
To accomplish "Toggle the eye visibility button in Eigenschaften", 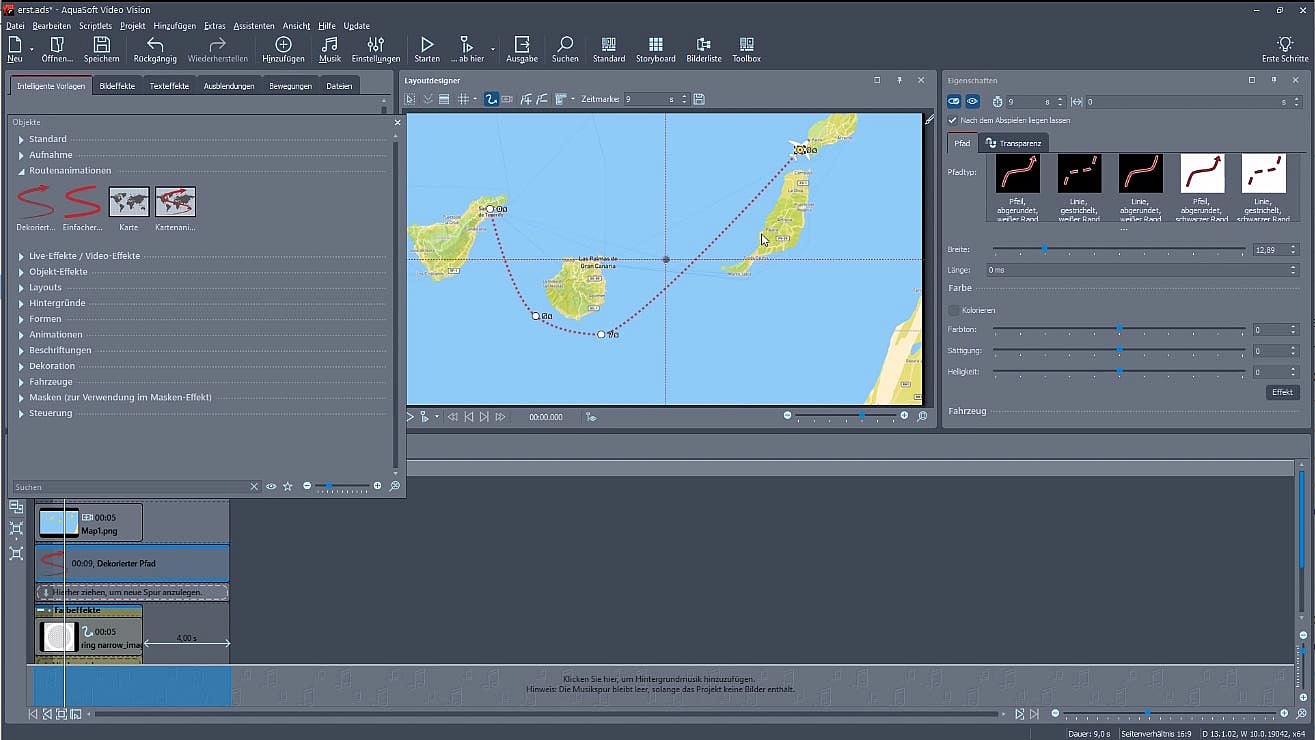I will pyautogui.click(x=972, y=101).
